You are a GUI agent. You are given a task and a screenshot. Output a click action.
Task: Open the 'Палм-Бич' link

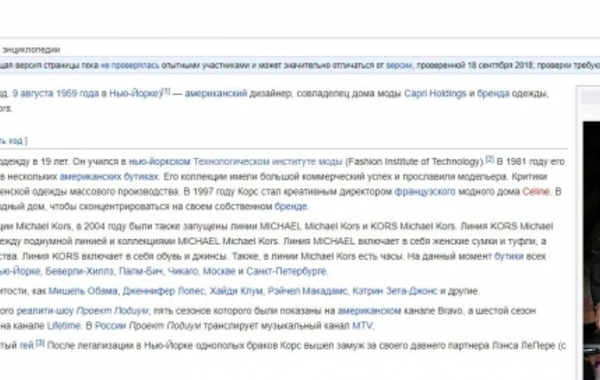(141, 271)
